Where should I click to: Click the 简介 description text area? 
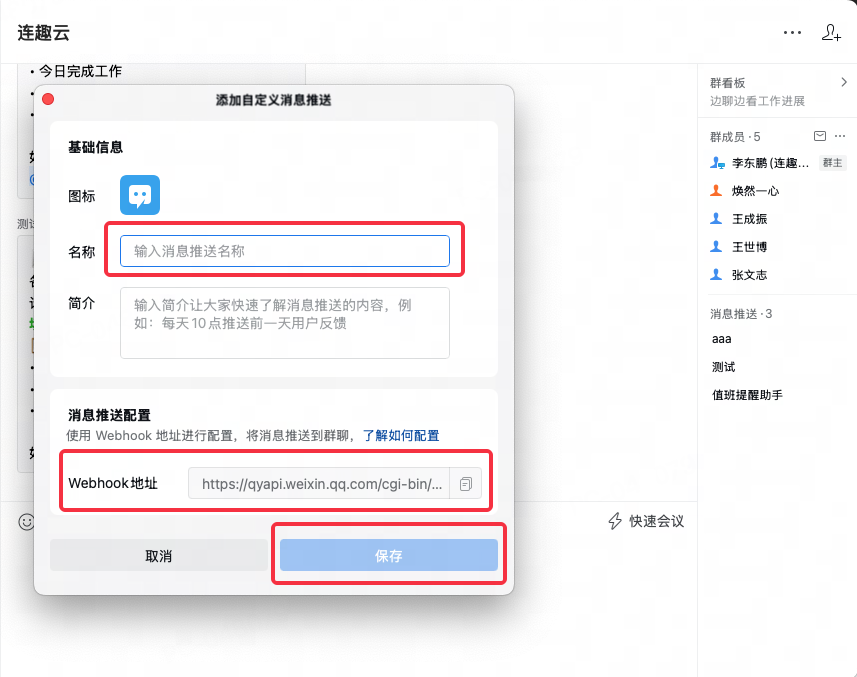pos(284,322)
